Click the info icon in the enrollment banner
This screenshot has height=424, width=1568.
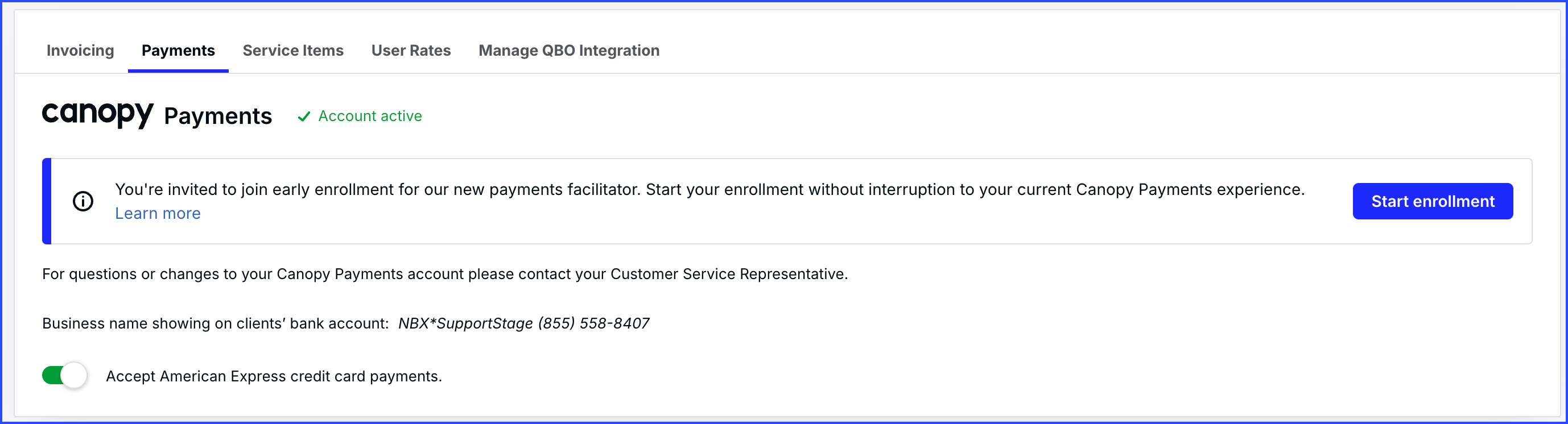point(83,201)
